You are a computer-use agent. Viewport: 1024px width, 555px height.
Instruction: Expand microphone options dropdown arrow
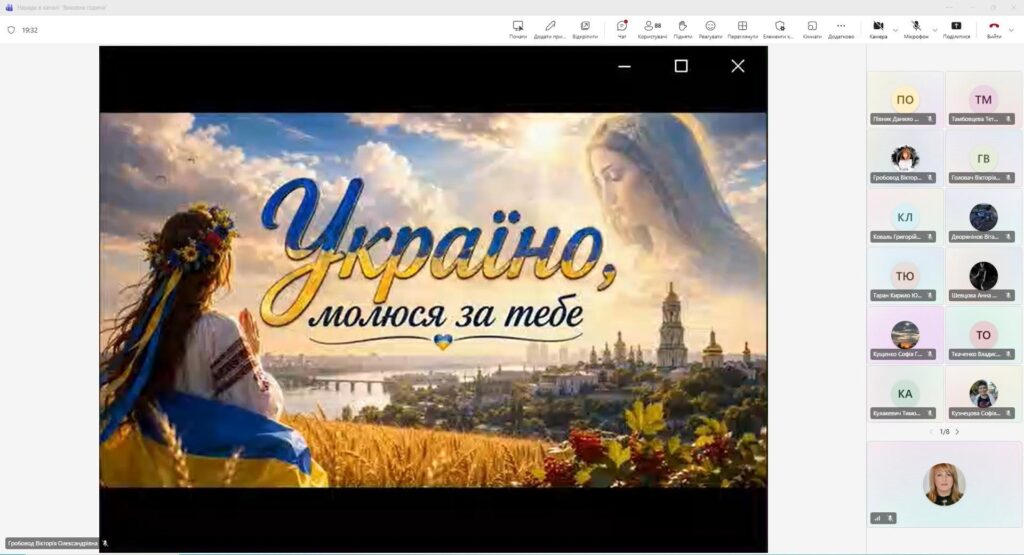pyautogui.click(x=935, y=30)
